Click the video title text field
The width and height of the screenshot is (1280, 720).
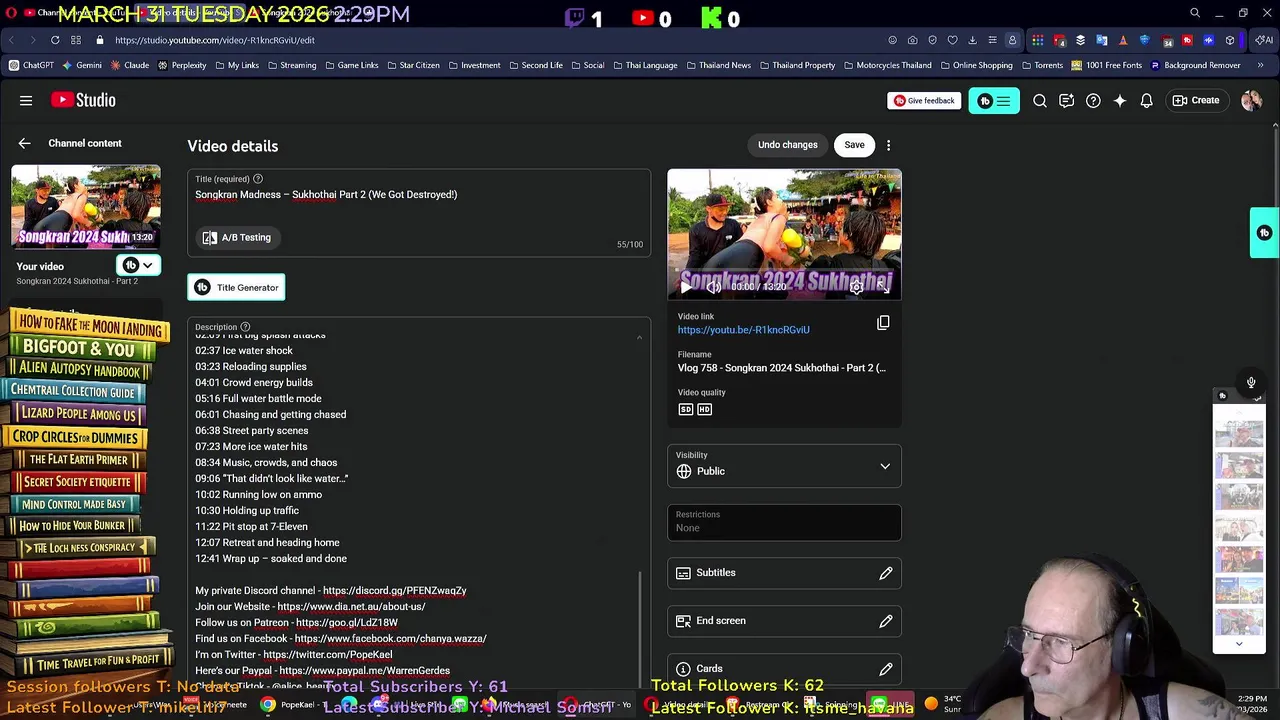[419, 195]
